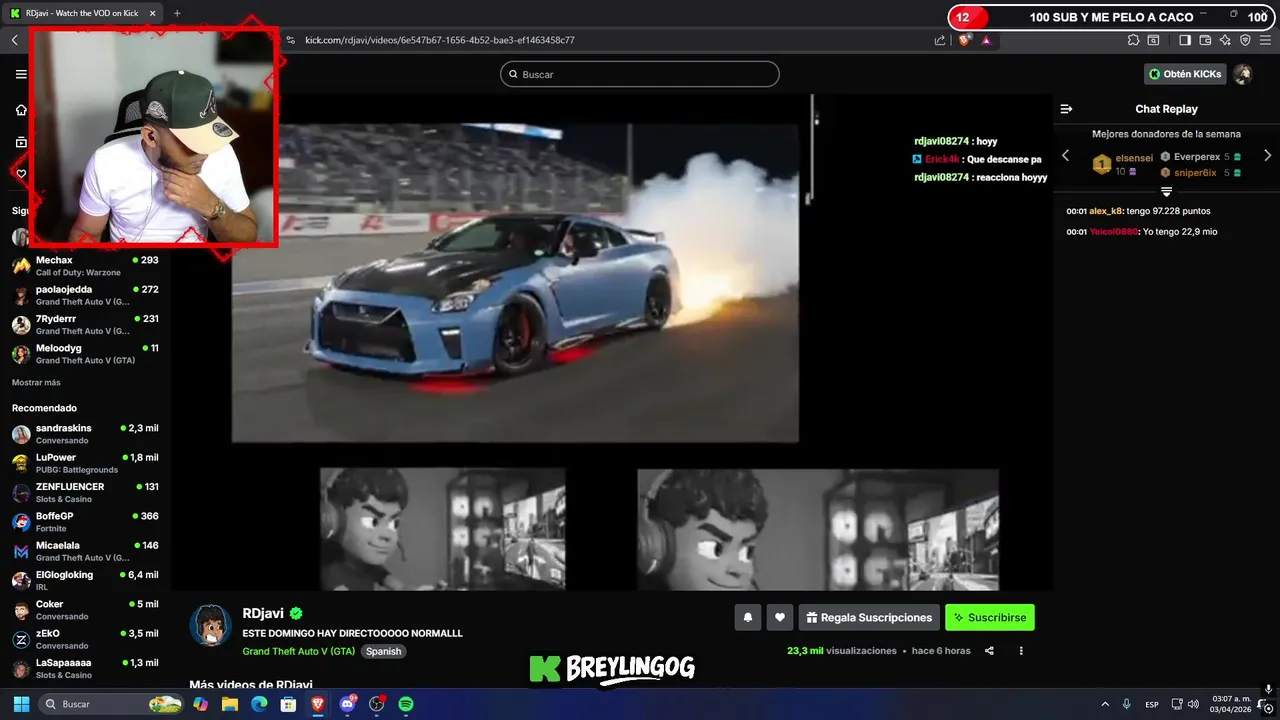Go back in browser history
This screenshot has height=720, width=1280.
pyautogui.click(x=15, y=40)
